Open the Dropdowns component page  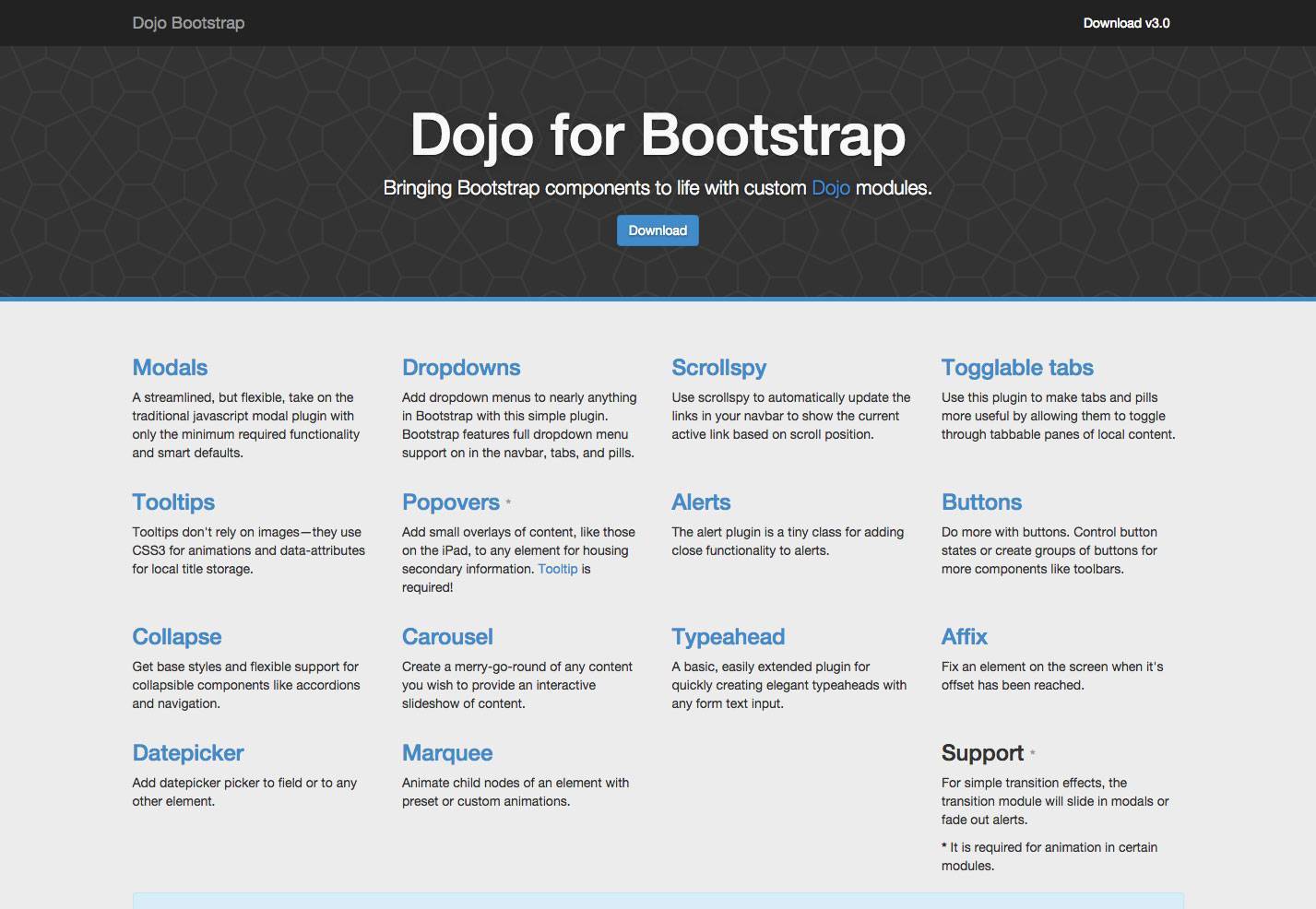click(x=461, y=367)
